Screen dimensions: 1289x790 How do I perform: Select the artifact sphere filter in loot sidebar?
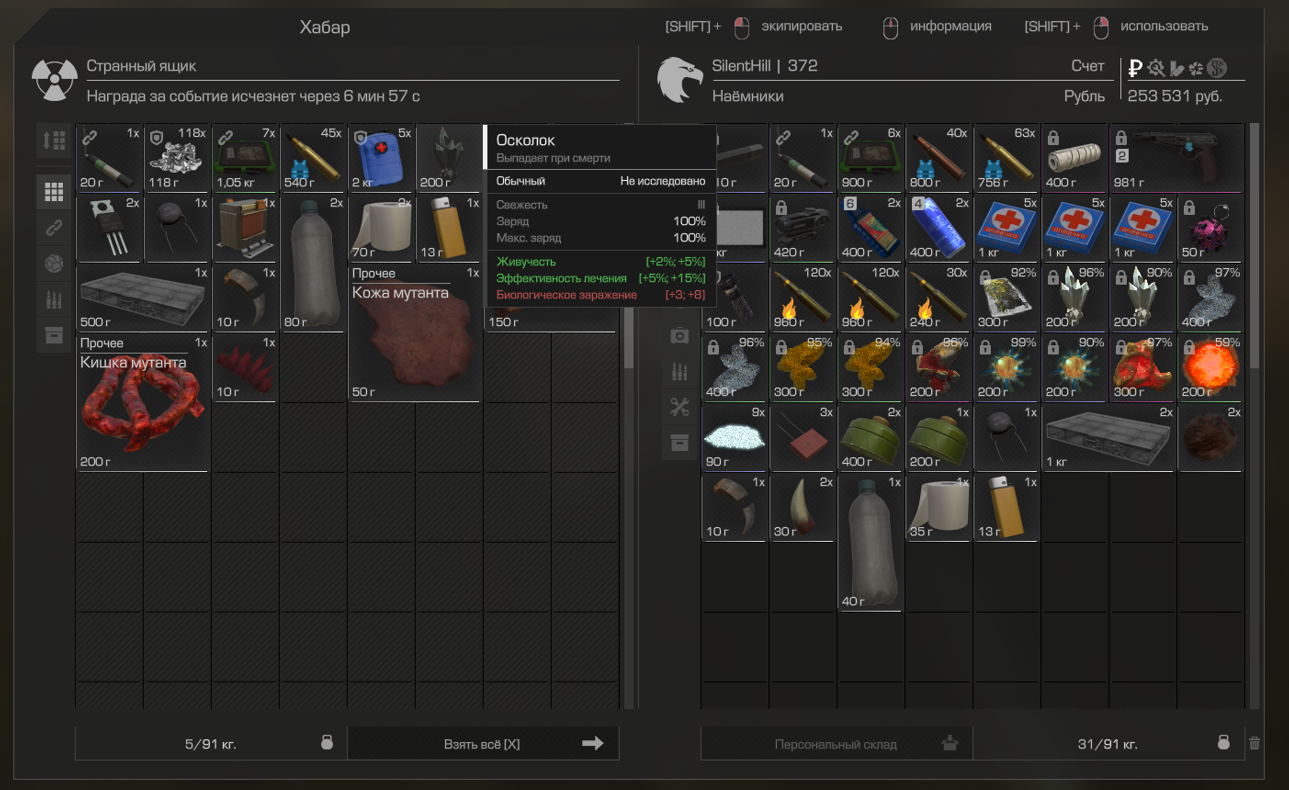(54, 264)
